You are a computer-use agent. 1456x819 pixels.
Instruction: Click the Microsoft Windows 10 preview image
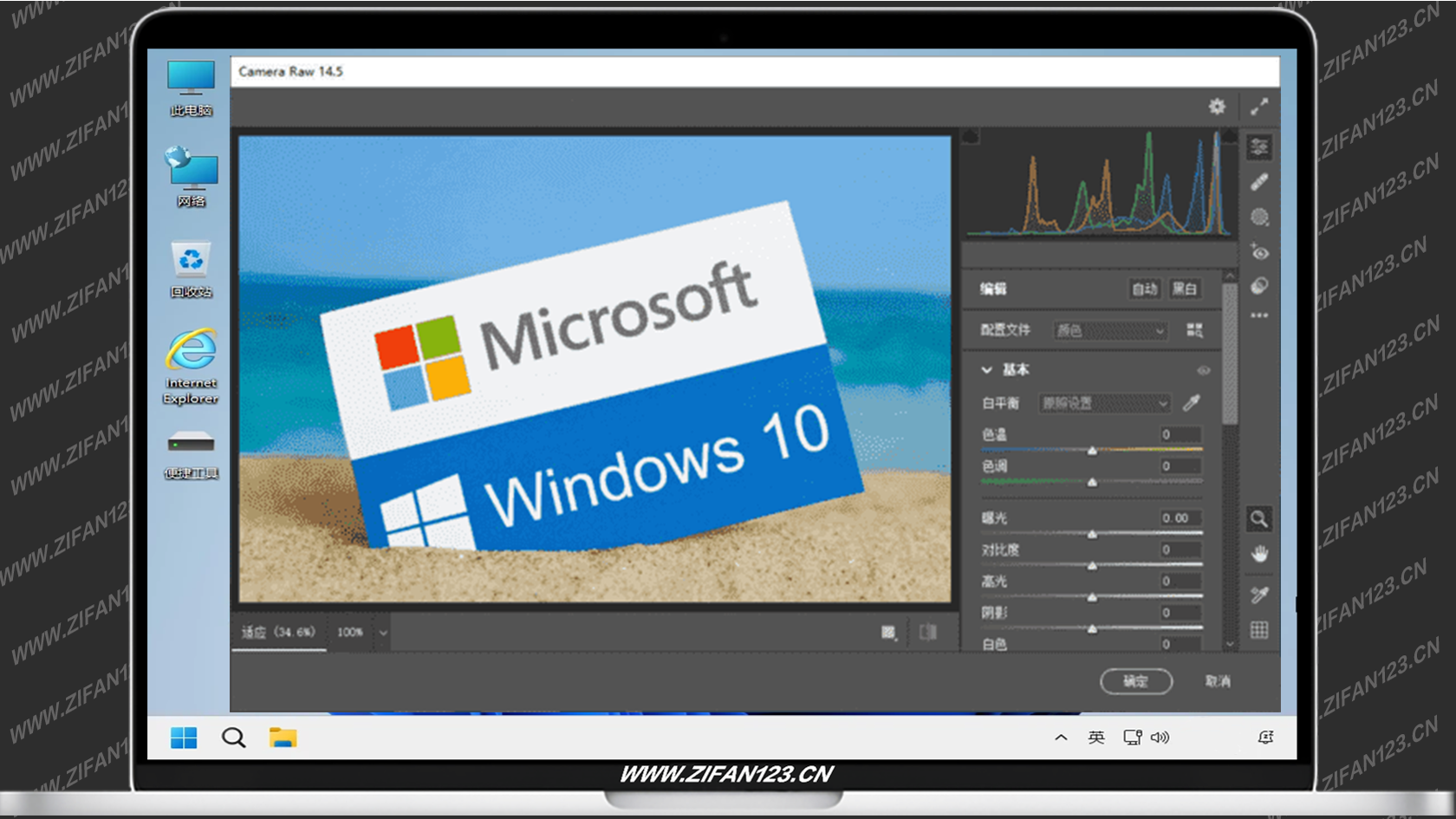click(595, 369)
